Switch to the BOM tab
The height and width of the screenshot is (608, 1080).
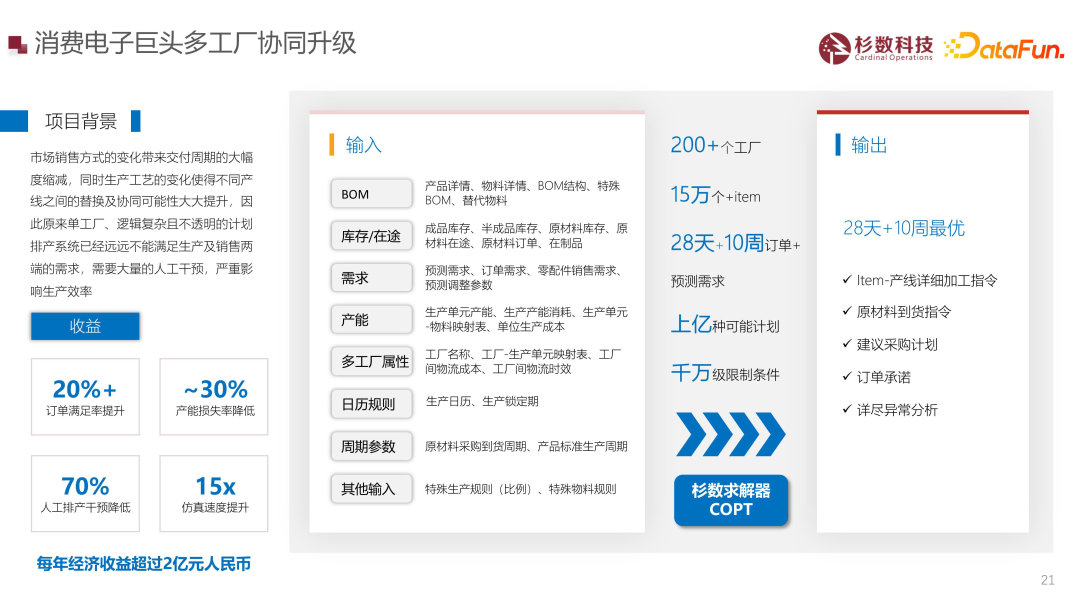coord(371,192)
